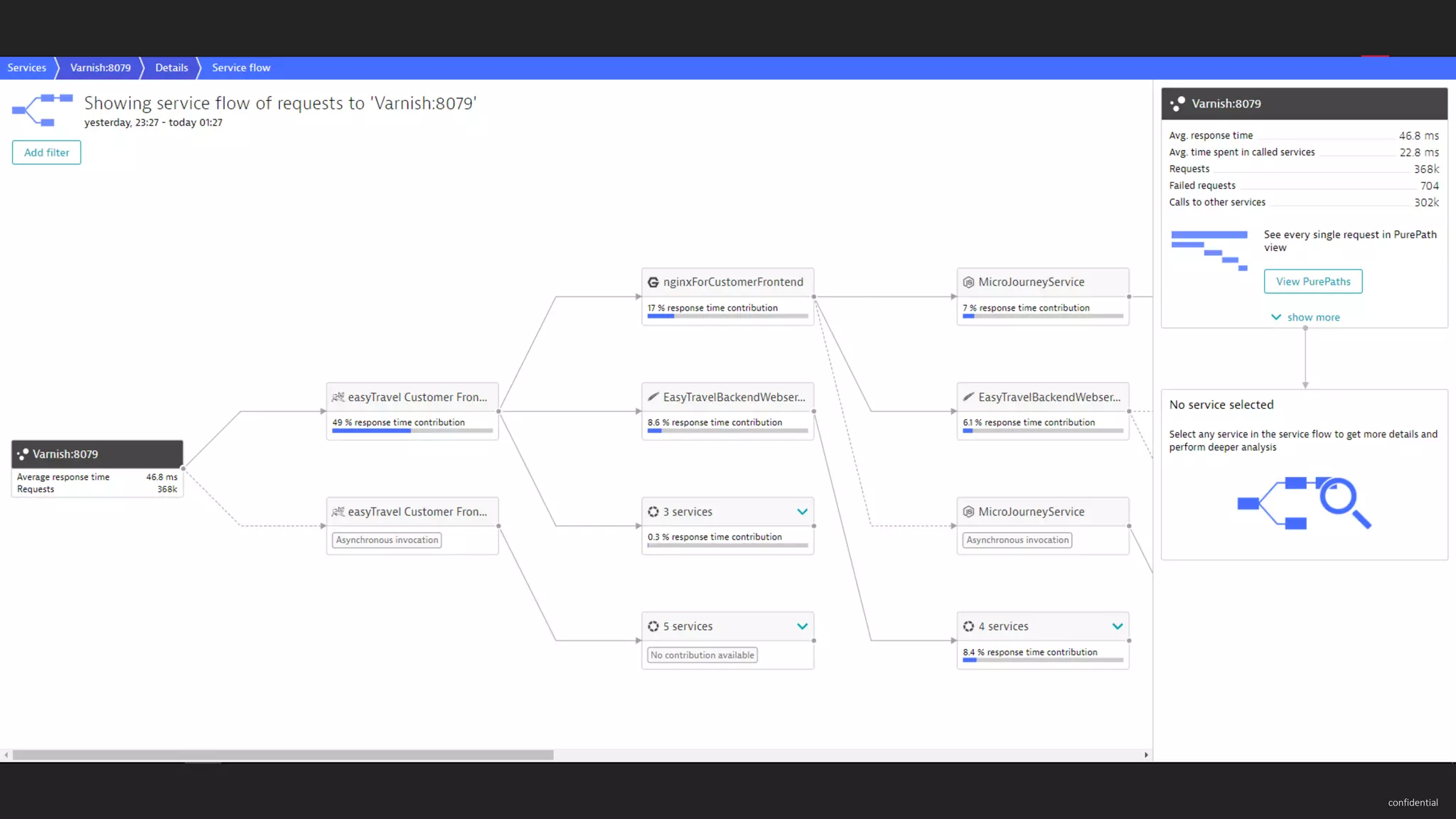Click the horizontal scrollbar thumb at the bottom

[x=282, y=755]
